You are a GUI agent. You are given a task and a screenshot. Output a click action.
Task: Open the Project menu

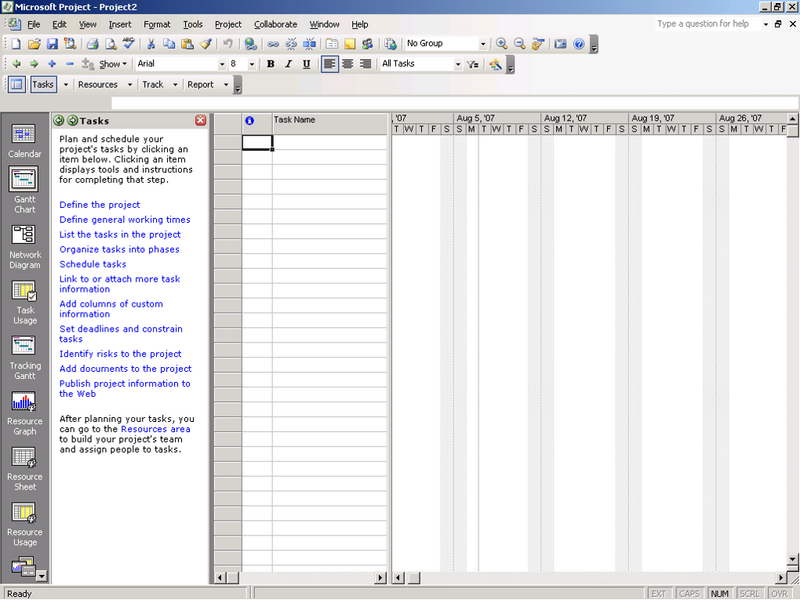coord(228,24)
